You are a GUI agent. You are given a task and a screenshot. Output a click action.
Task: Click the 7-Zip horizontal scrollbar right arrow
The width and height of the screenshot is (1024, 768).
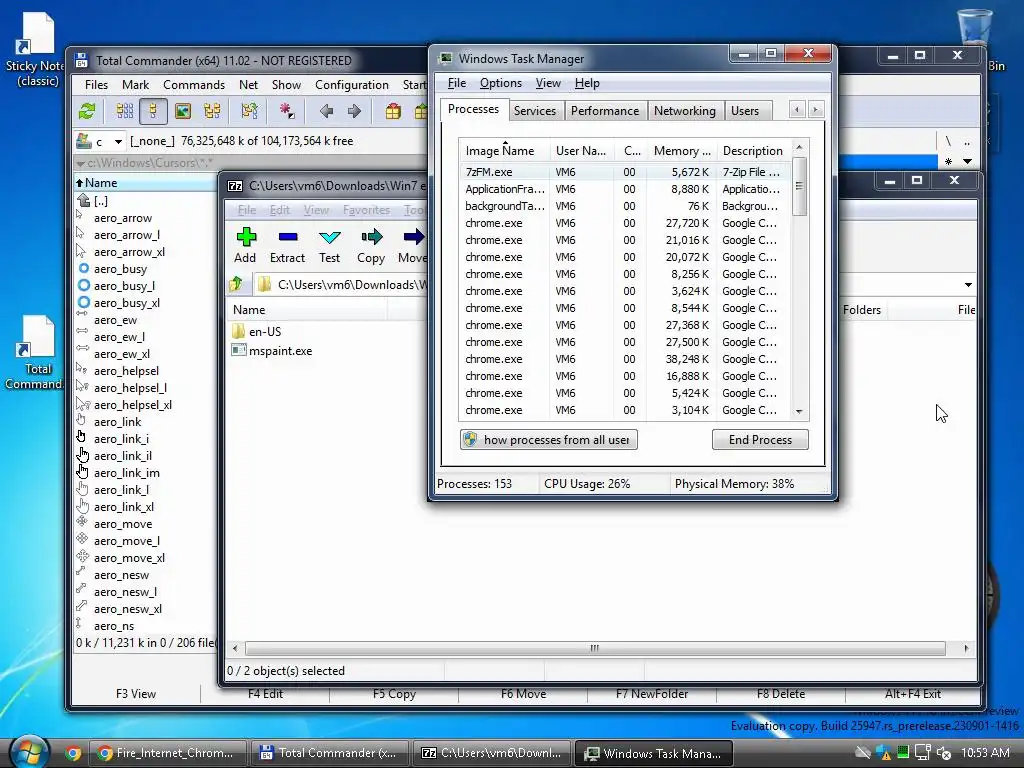[966, 648]
